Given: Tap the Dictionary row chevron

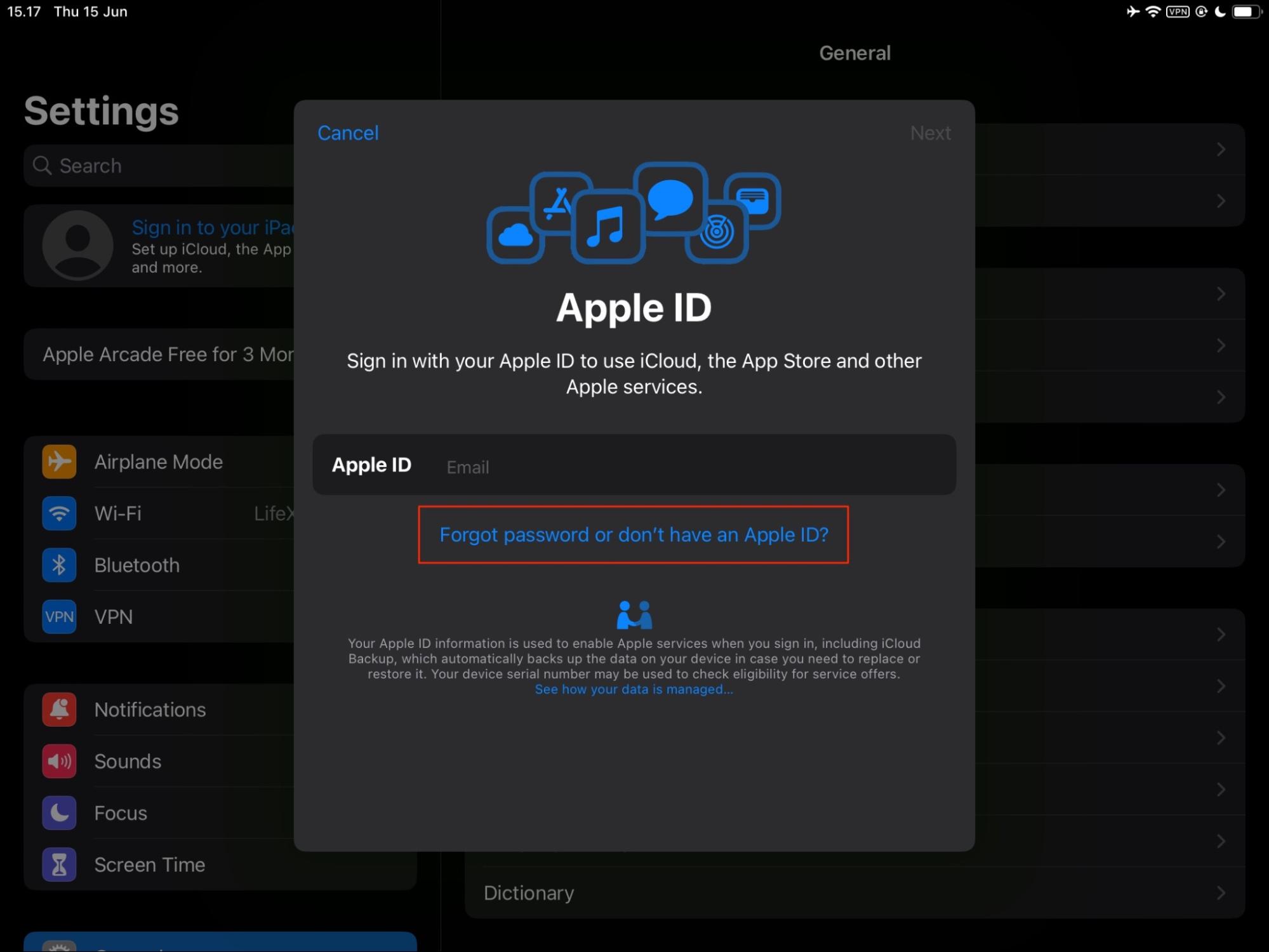Looking at the screenshot, I should click(1221, 892).
